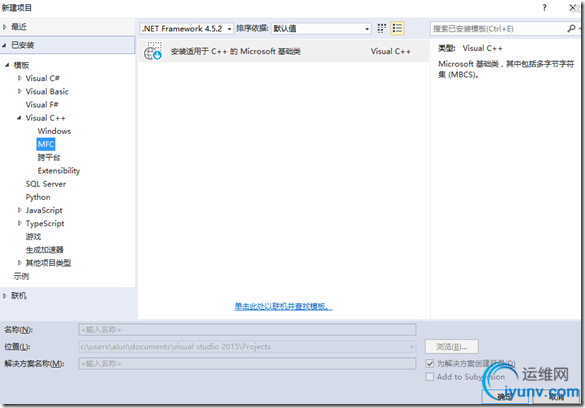The height and width of the screenshot is (408, 585).
Task: Open the help question mark
Action: point(544,7)
